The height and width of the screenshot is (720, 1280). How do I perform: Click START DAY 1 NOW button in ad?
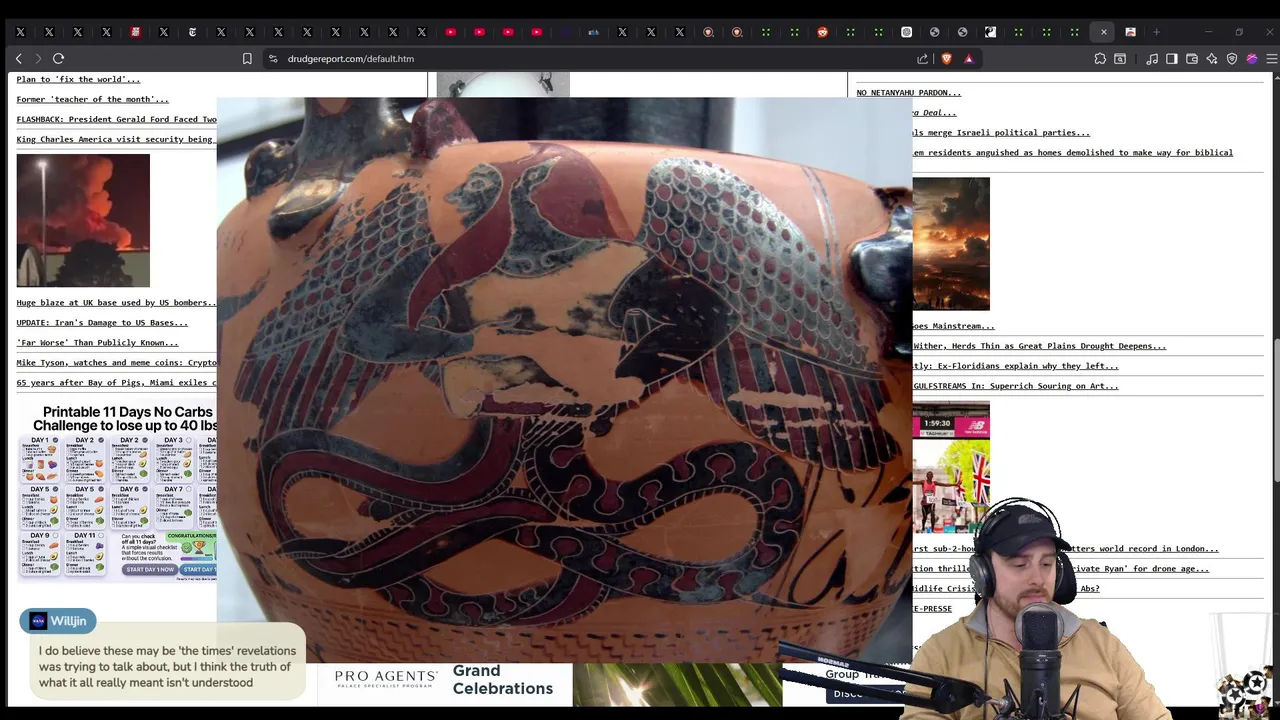click(x=149, y=569)
